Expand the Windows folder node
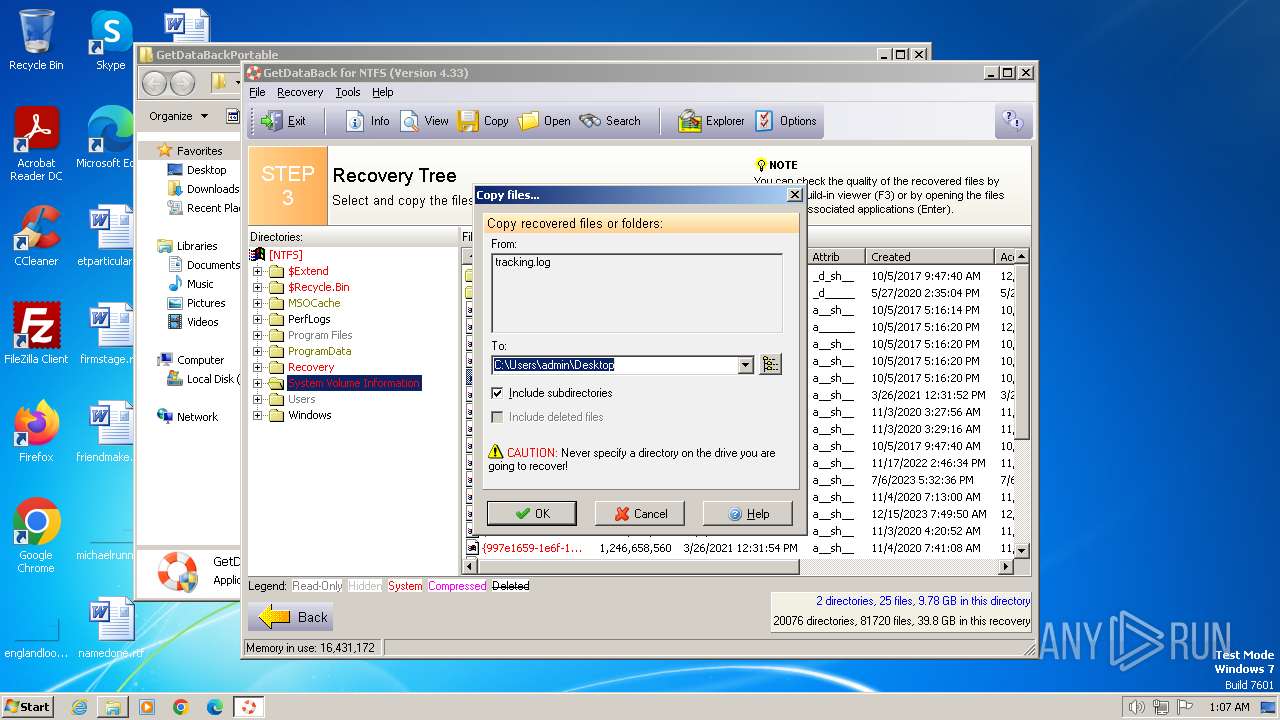The image size is (1280, 720). pos(258,415)
